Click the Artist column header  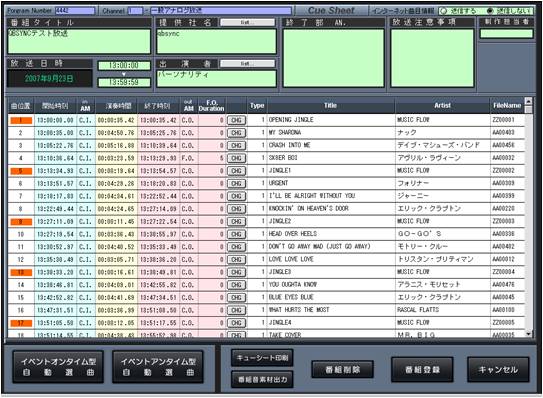443,106
